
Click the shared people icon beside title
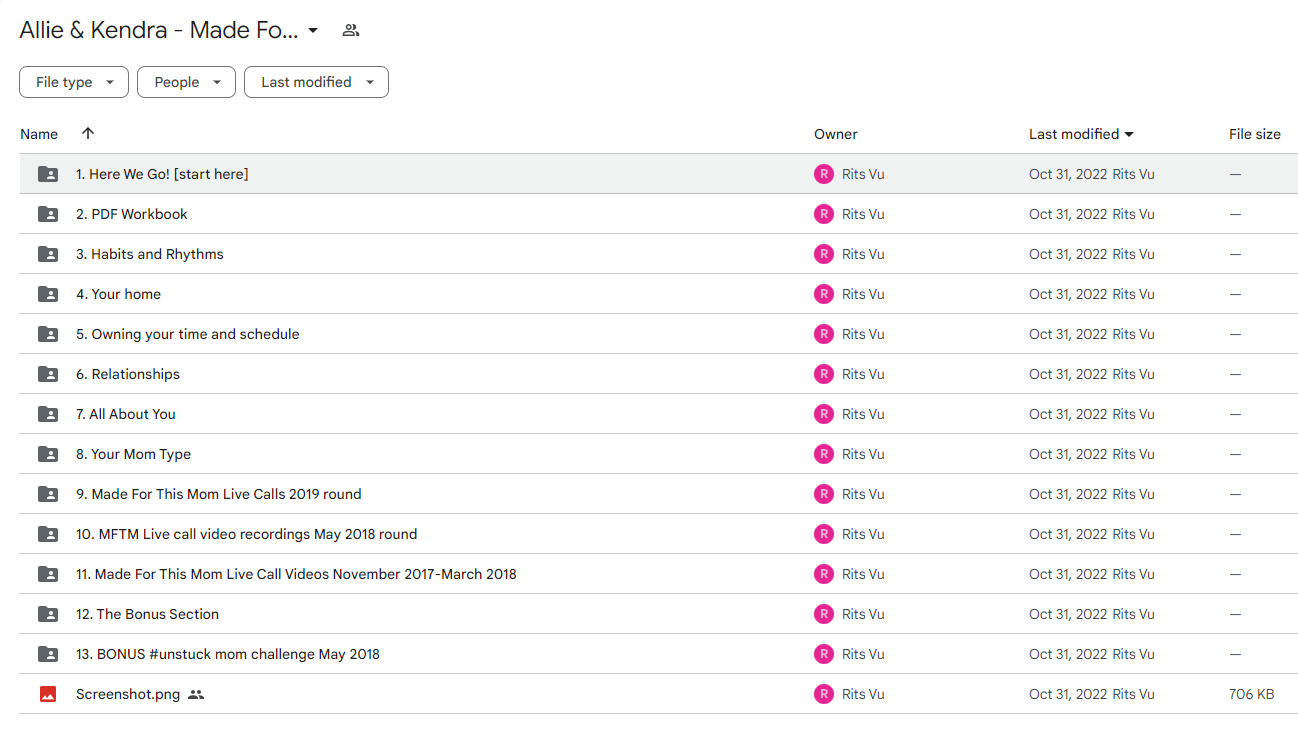350,30
